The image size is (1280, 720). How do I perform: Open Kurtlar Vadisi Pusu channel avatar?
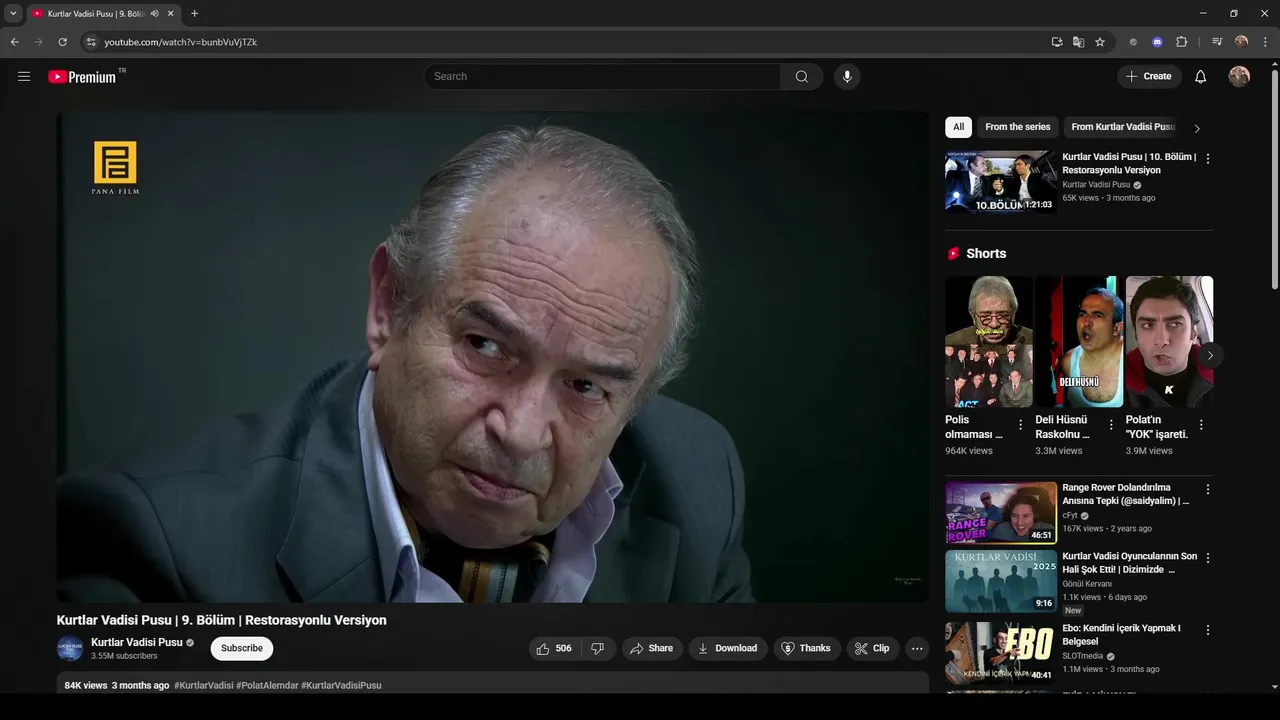click(x=70, y=648)
